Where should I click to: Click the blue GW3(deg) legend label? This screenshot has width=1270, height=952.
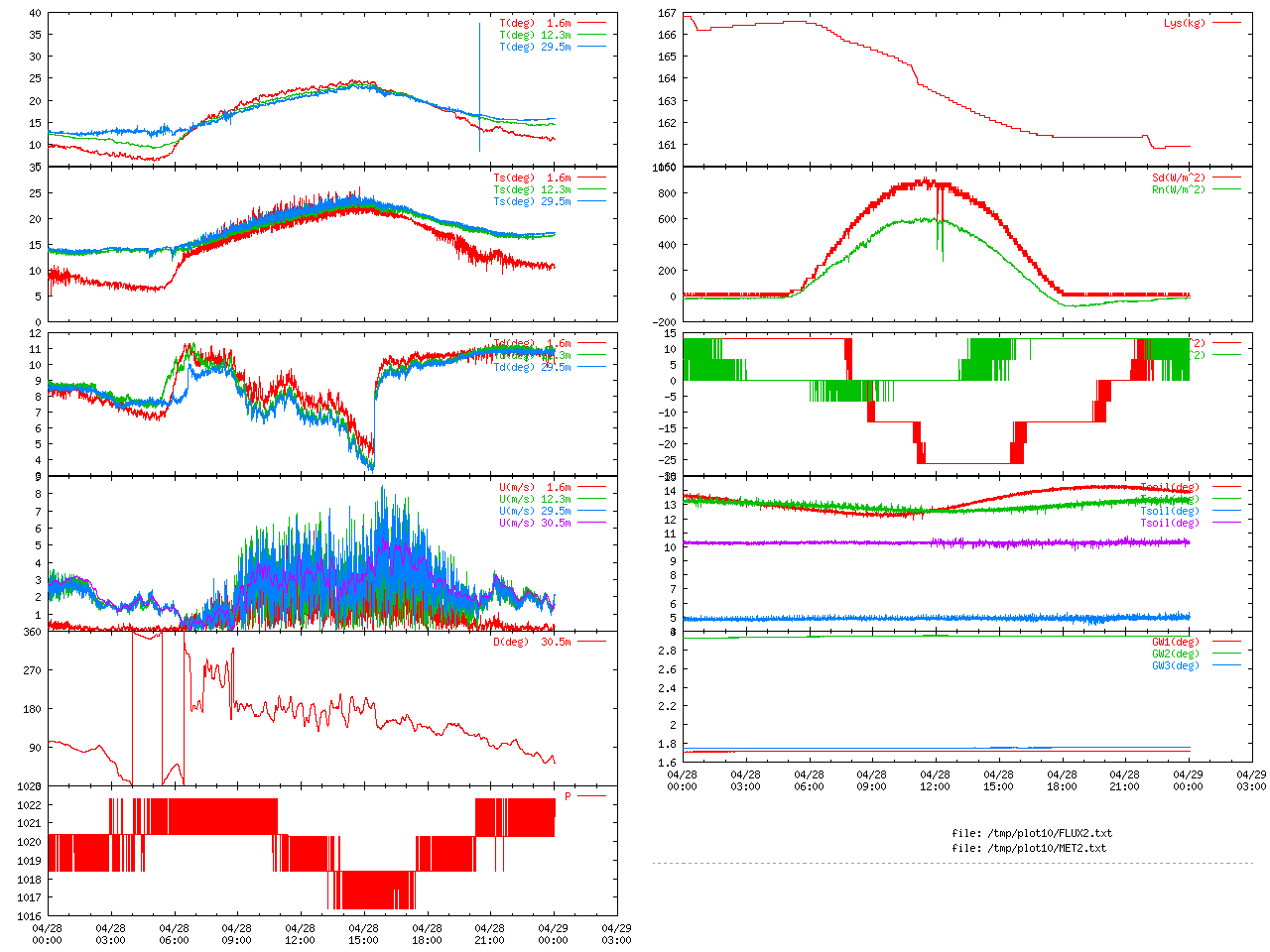point(1176,665)
